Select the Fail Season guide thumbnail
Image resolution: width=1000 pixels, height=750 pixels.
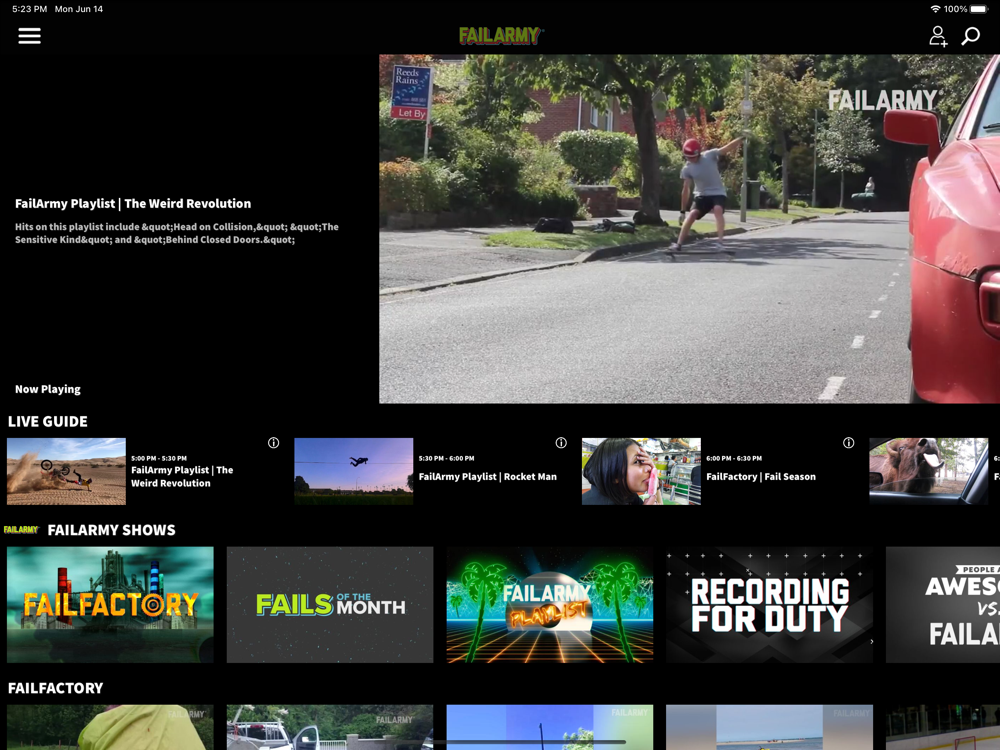pyautogui.click(x=641, y=471)
